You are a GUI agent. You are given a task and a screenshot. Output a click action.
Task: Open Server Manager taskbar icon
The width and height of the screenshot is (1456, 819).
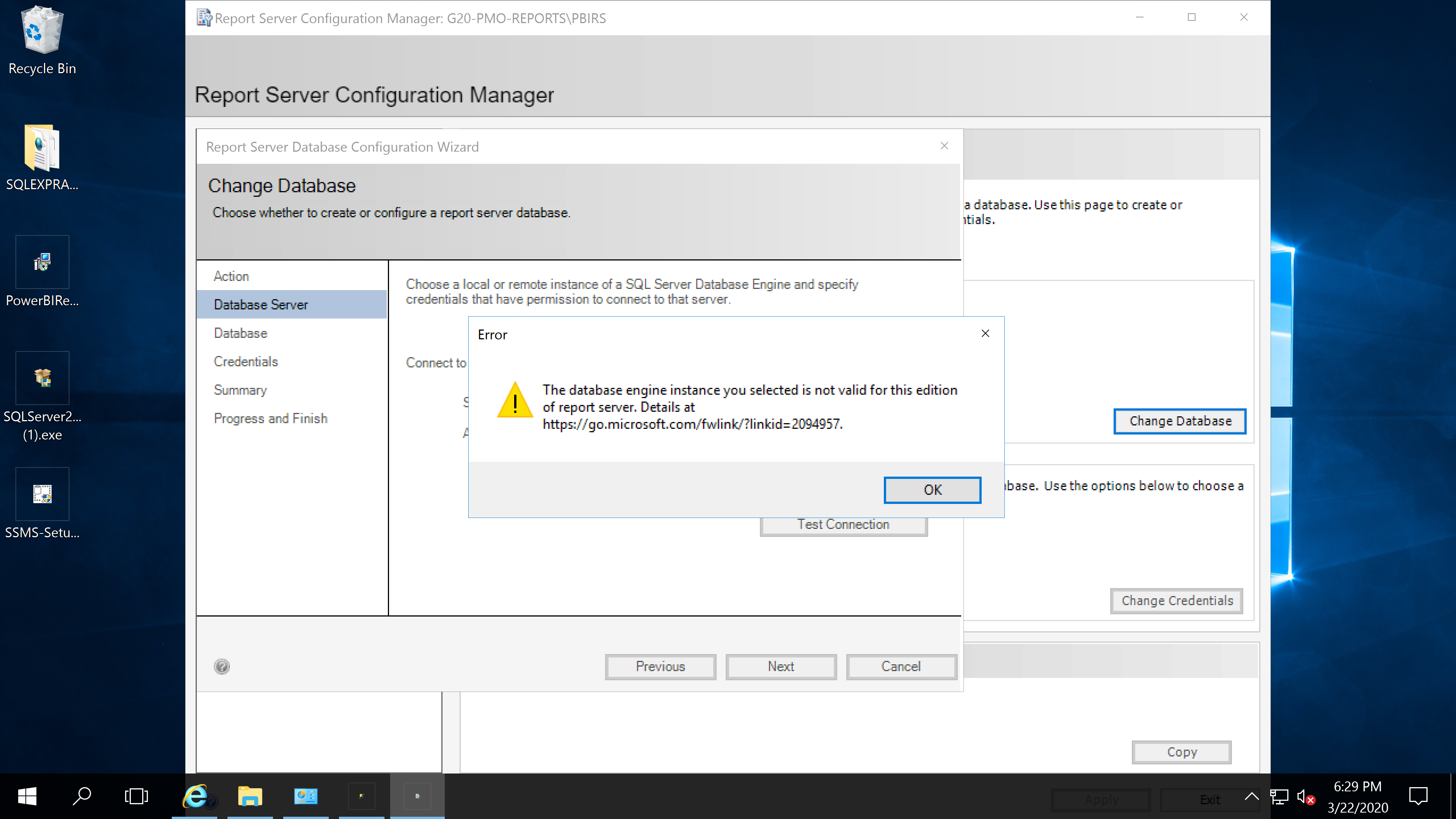(x=306, y=796)
